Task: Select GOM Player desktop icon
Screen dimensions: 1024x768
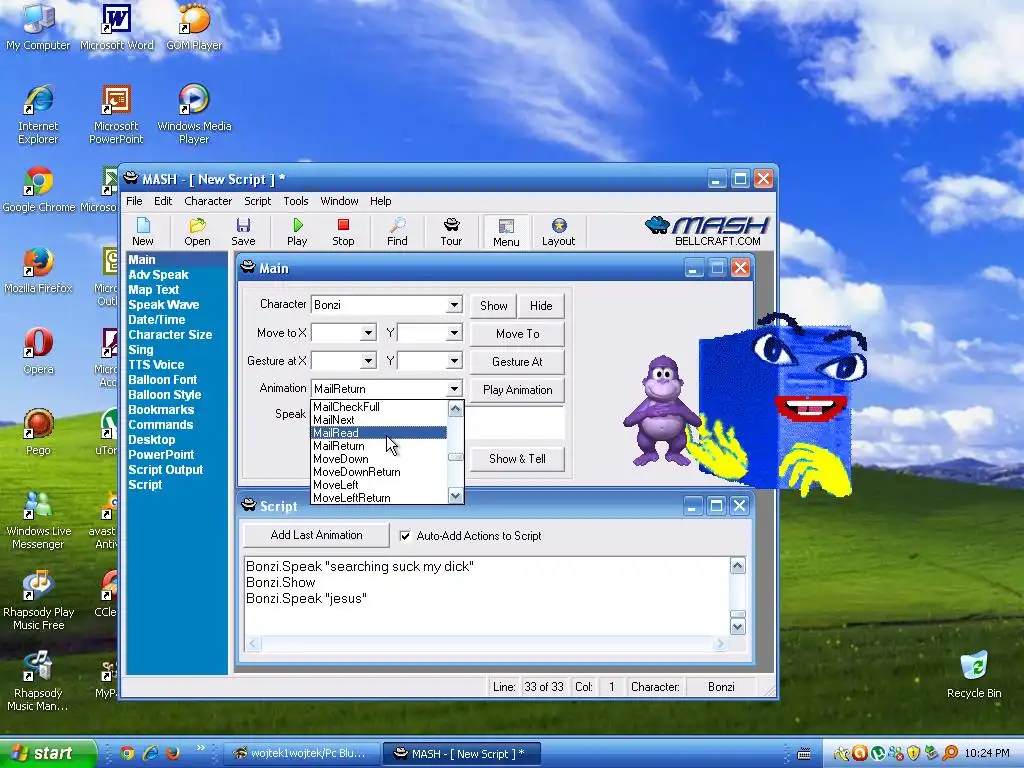Action: pos(194,27)
